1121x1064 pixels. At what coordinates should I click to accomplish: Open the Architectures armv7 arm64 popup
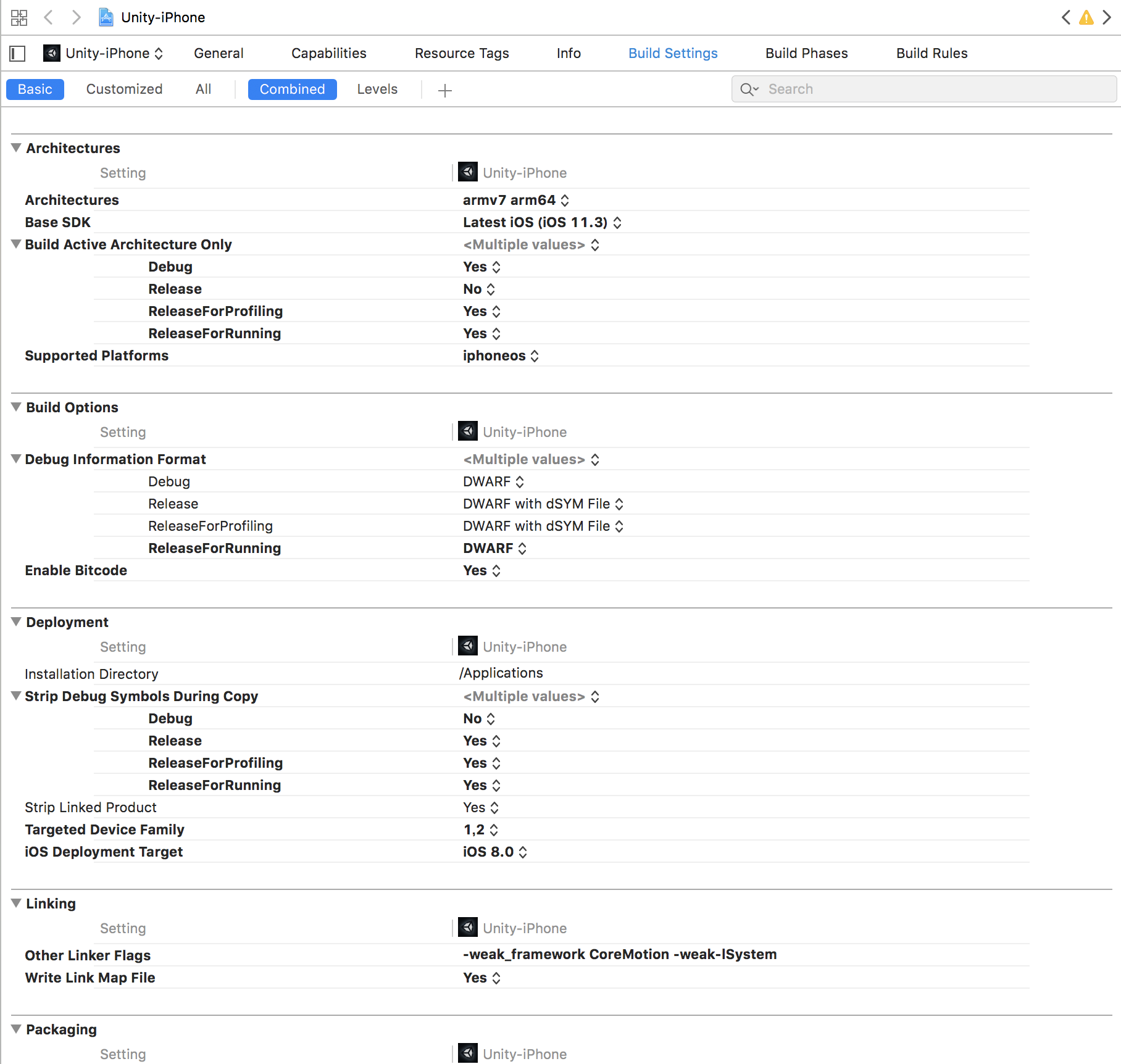516,200
